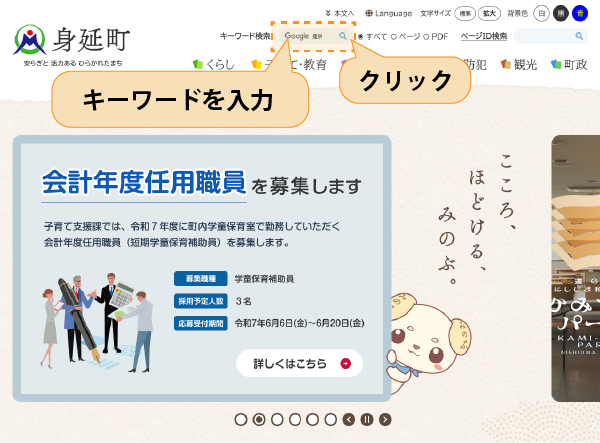Go to first slide indicator dot
The width and height of the screenshot is (600, 443).
click(x=241, y=420)
